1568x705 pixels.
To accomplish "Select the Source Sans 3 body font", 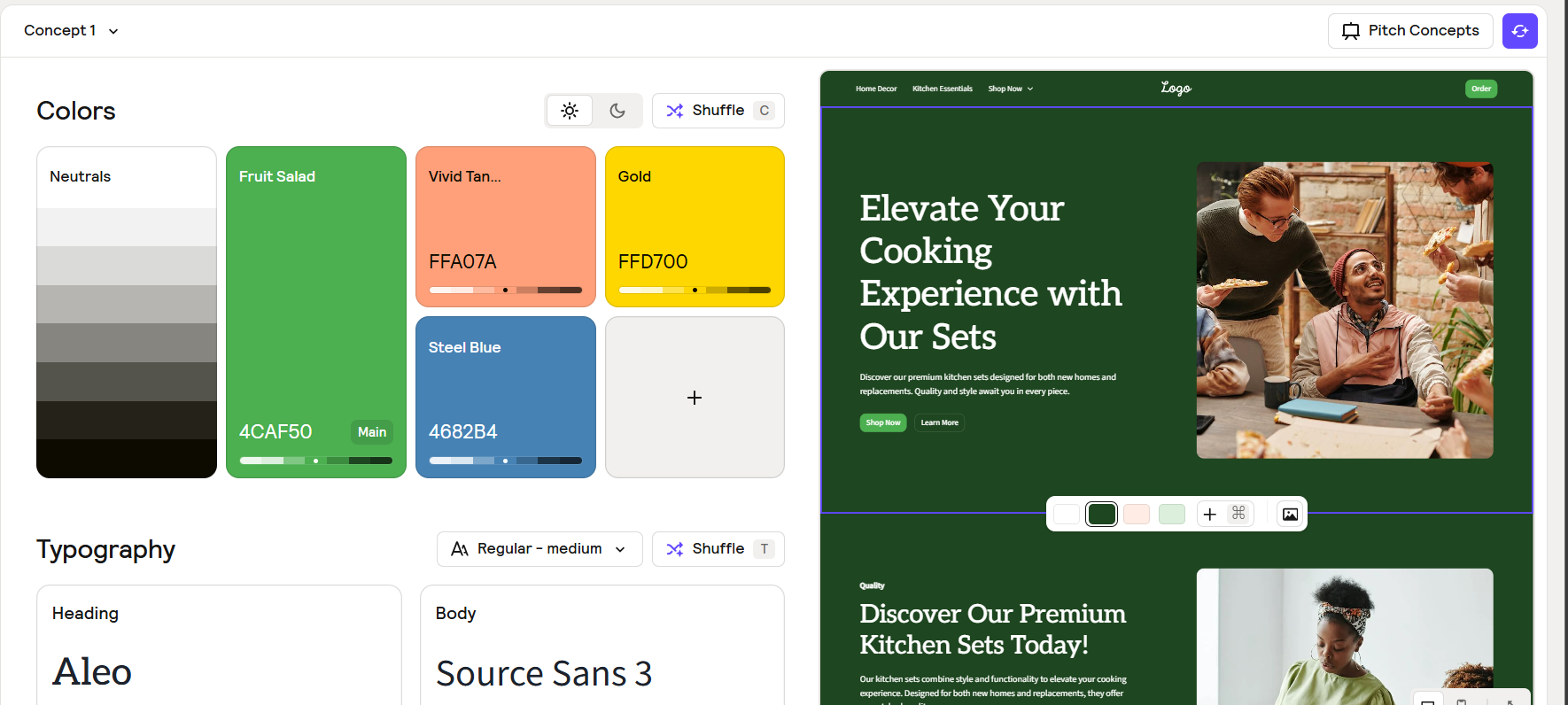I will tap(544, 674).
